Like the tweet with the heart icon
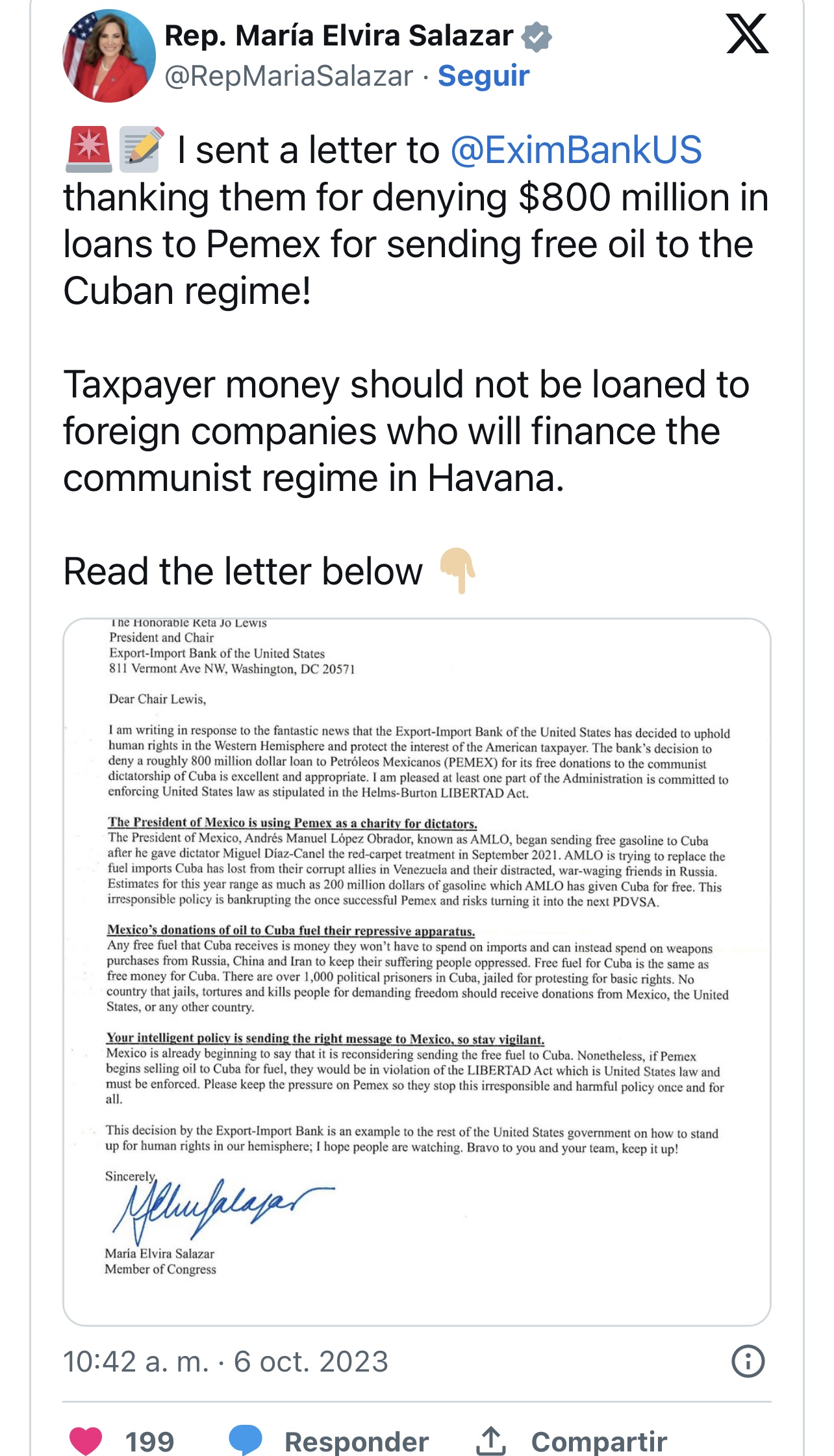This screenshot has width=834, height=1456. click(86, 1441)
